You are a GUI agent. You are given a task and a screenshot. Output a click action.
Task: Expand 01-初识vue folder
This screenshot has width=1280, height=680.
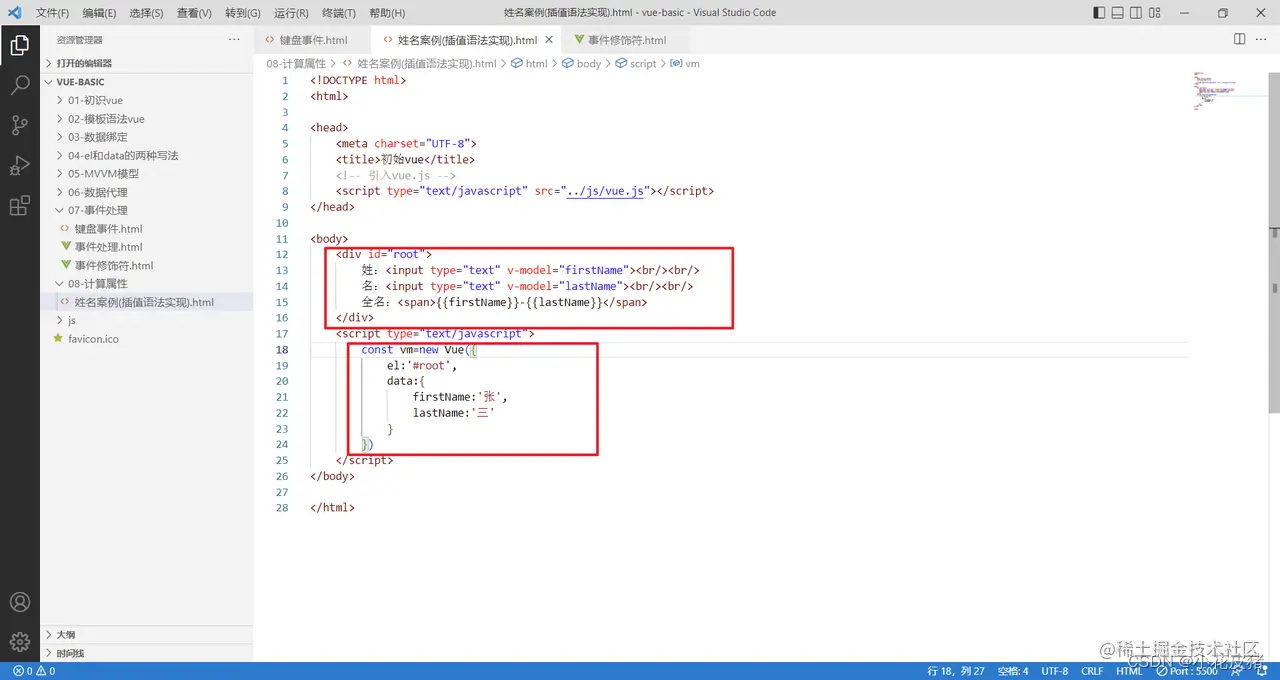(147, 100)
